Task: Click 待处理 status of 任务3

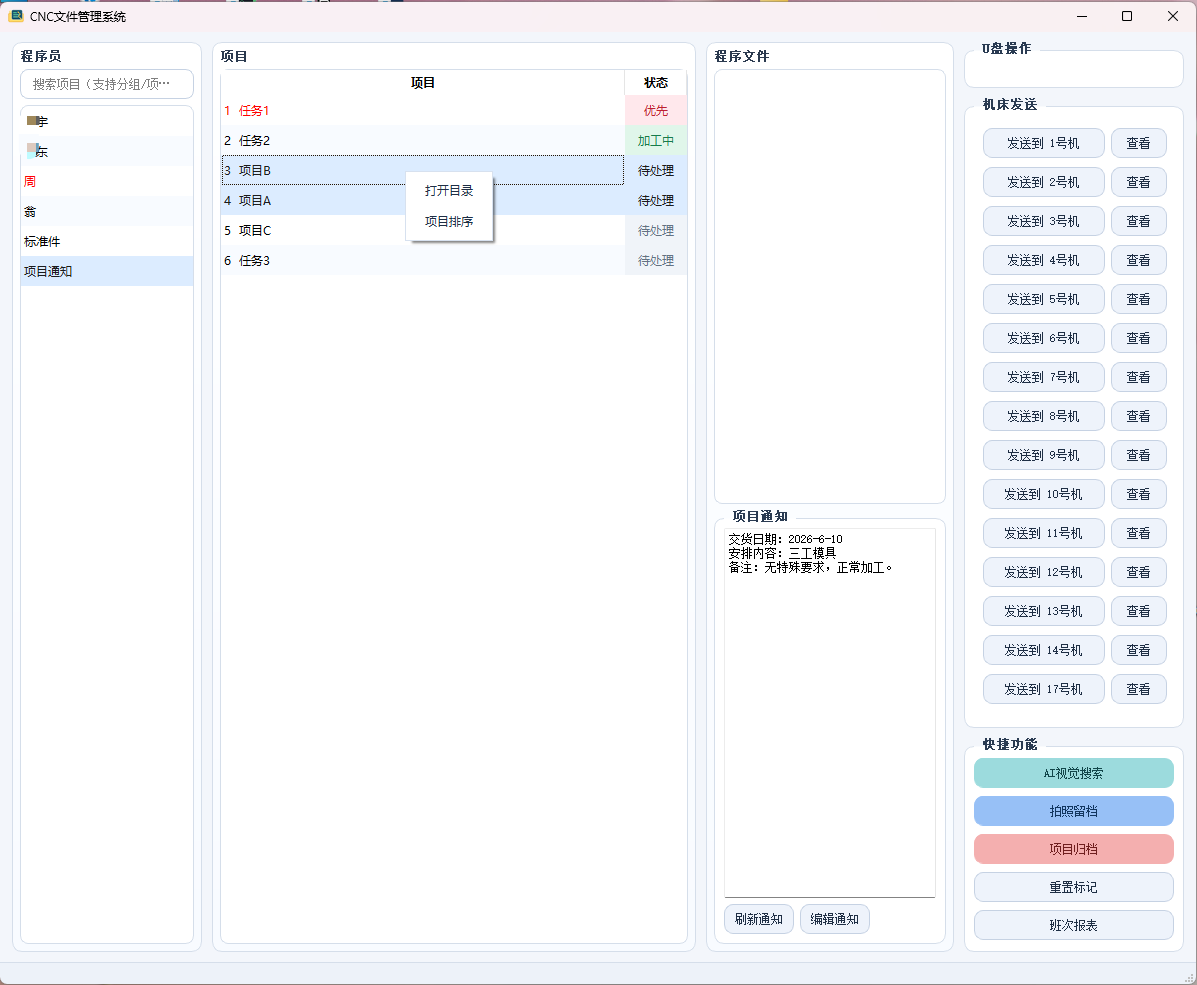Action: (656, 260)
